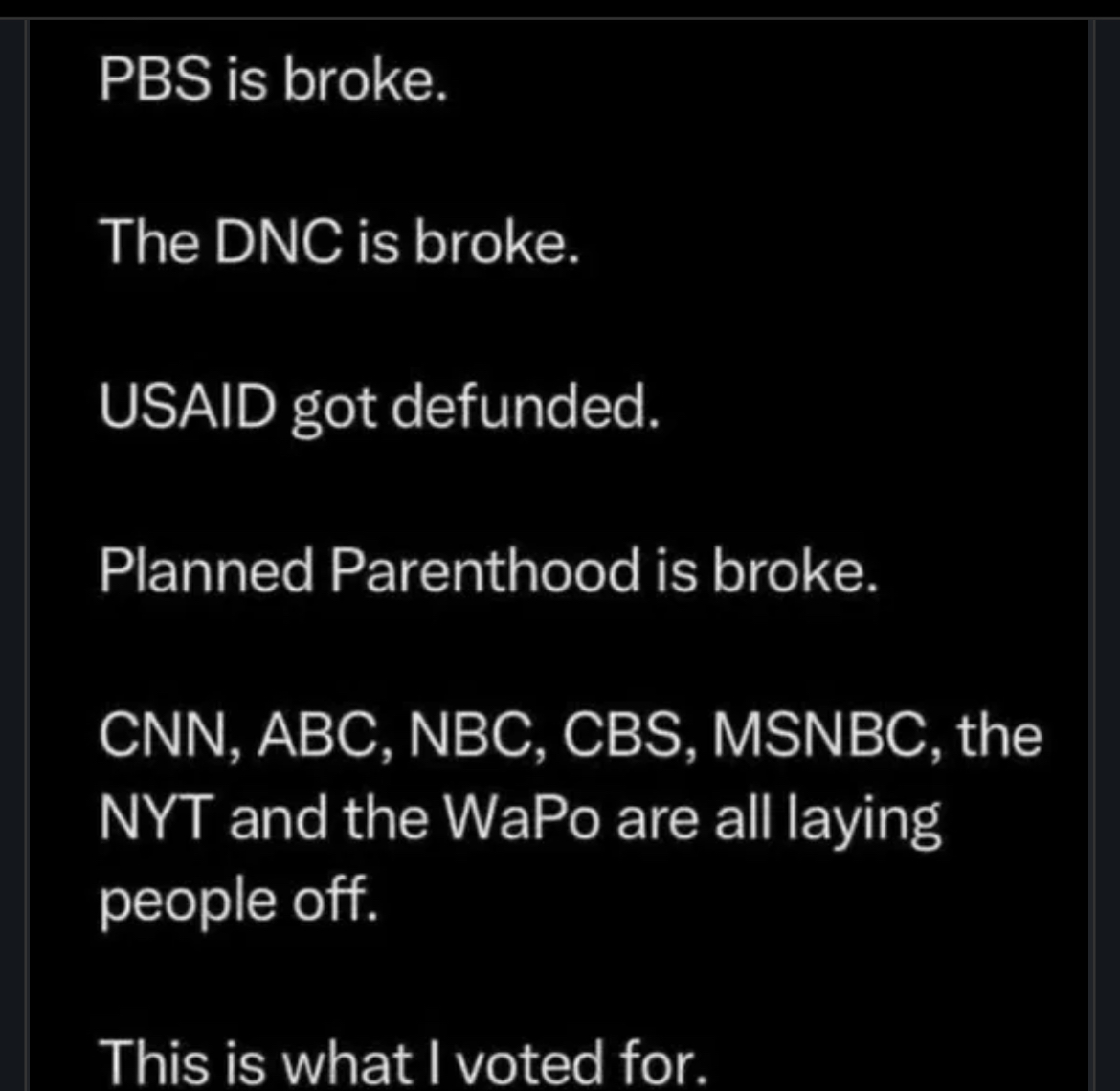Click the "USAID got defunded." line
This screenshot has width=1120, height=1091.
pyautogui.click(x=379, y=409)
